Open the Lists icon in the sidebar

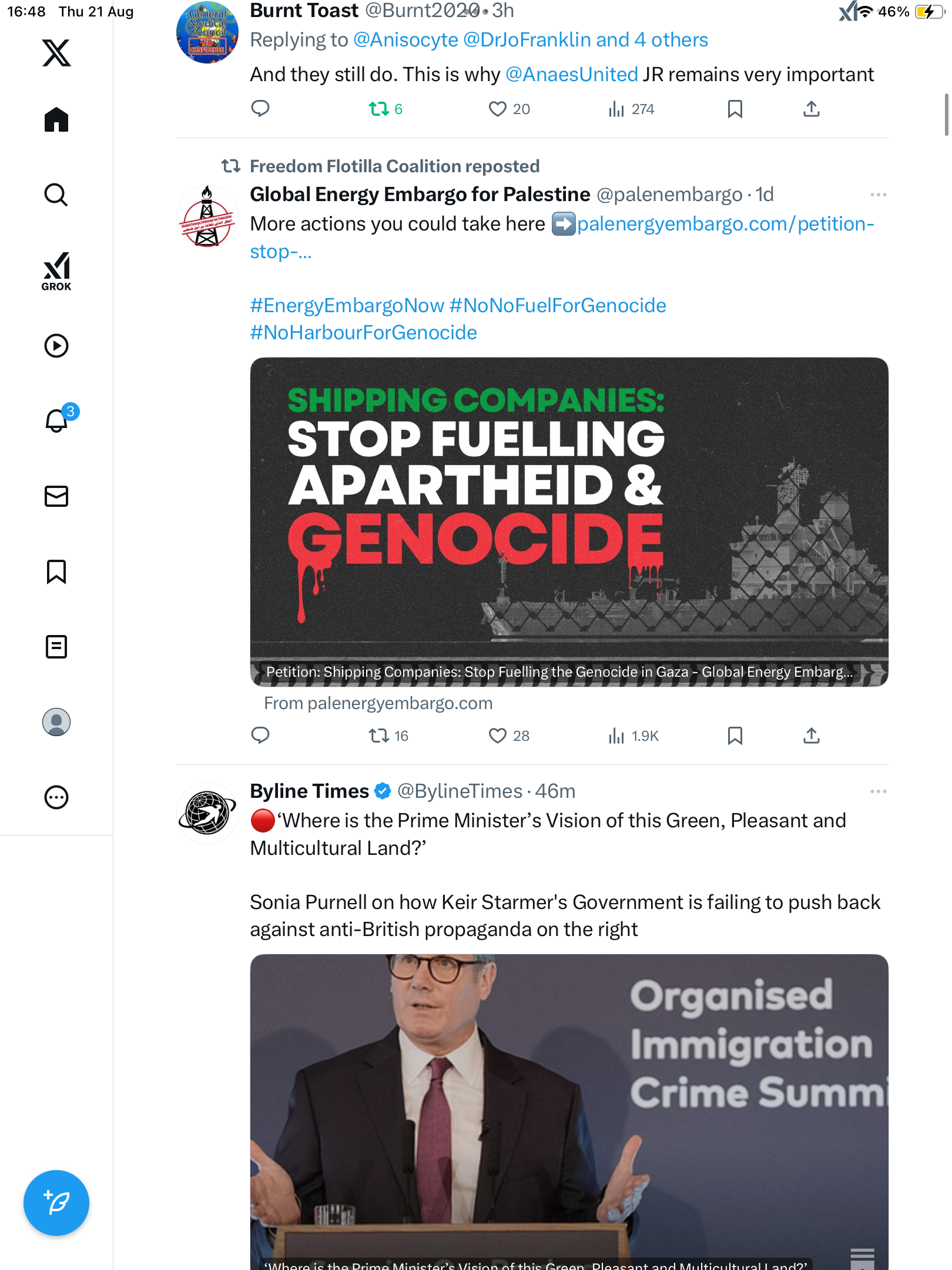click(56, 646)
